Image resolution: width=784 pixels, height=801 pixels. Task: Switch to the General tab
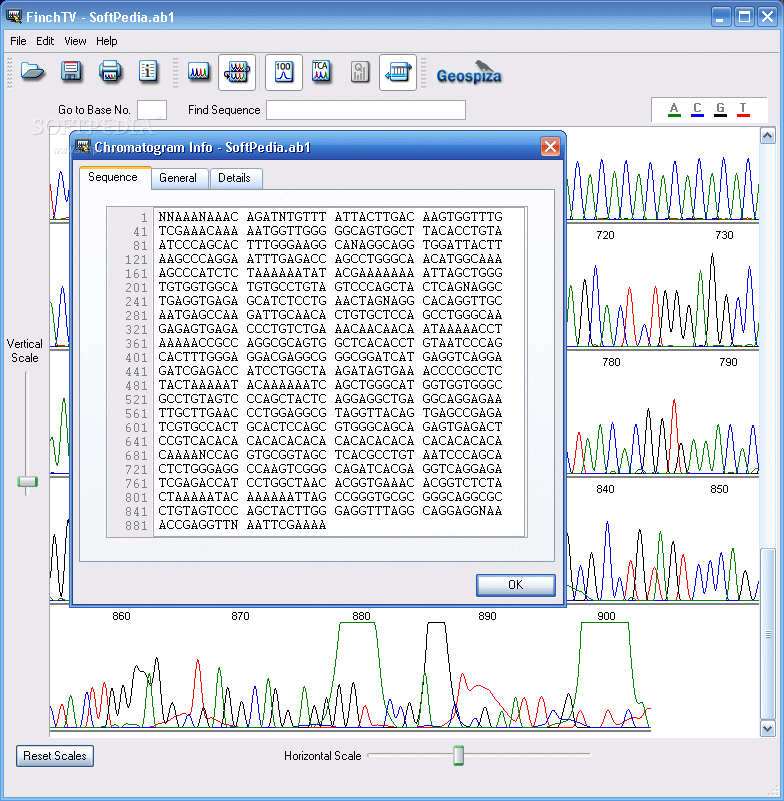click(x=178, y=178)
